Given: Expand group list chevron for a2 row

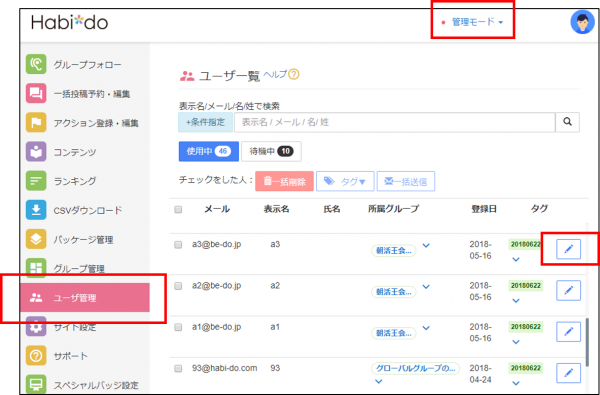Looking at the screenshot, I should click(426, 287).
